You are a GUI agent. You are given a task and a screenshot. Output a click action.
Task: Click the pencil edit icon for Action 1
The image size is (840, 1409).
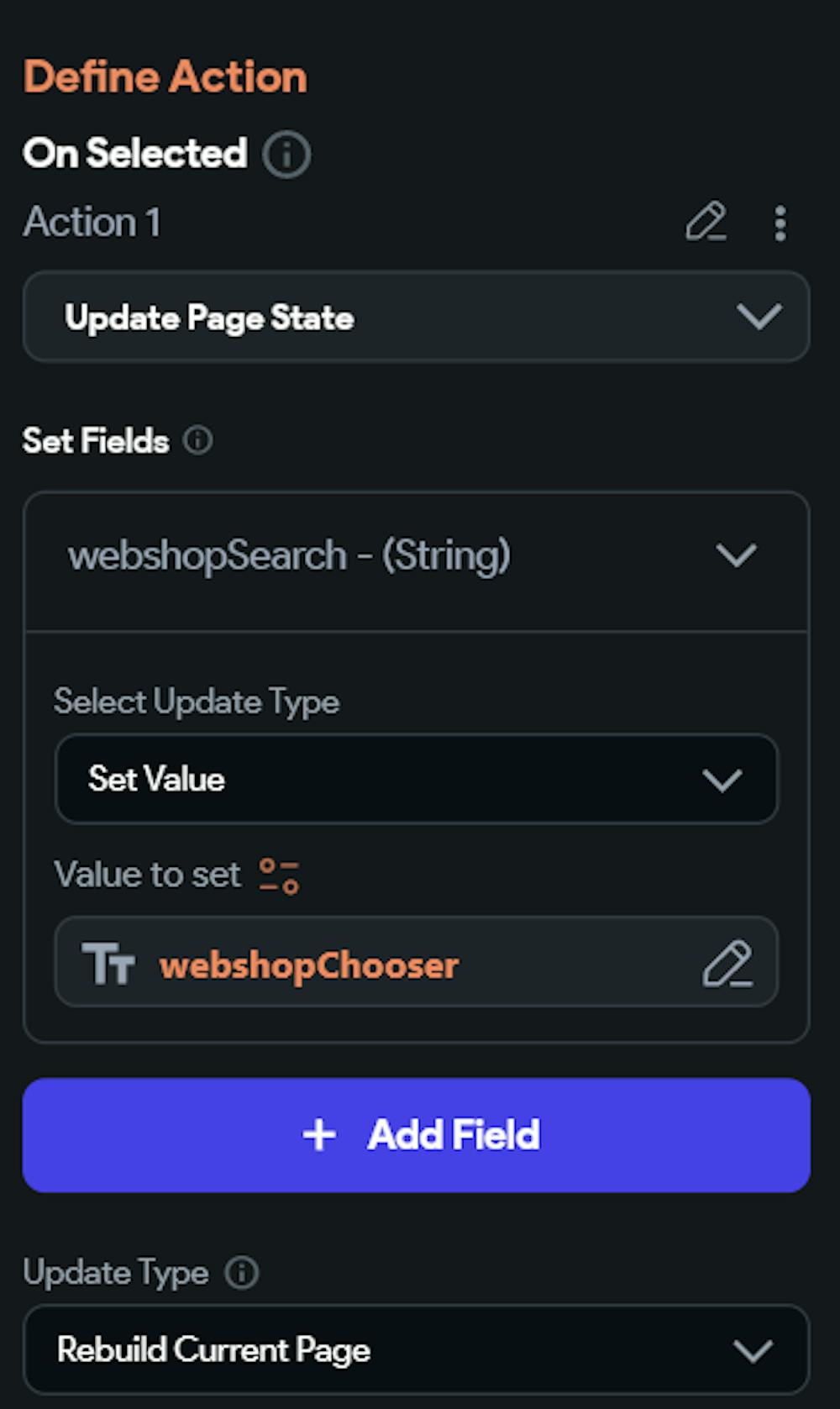[x=706, y=222]
